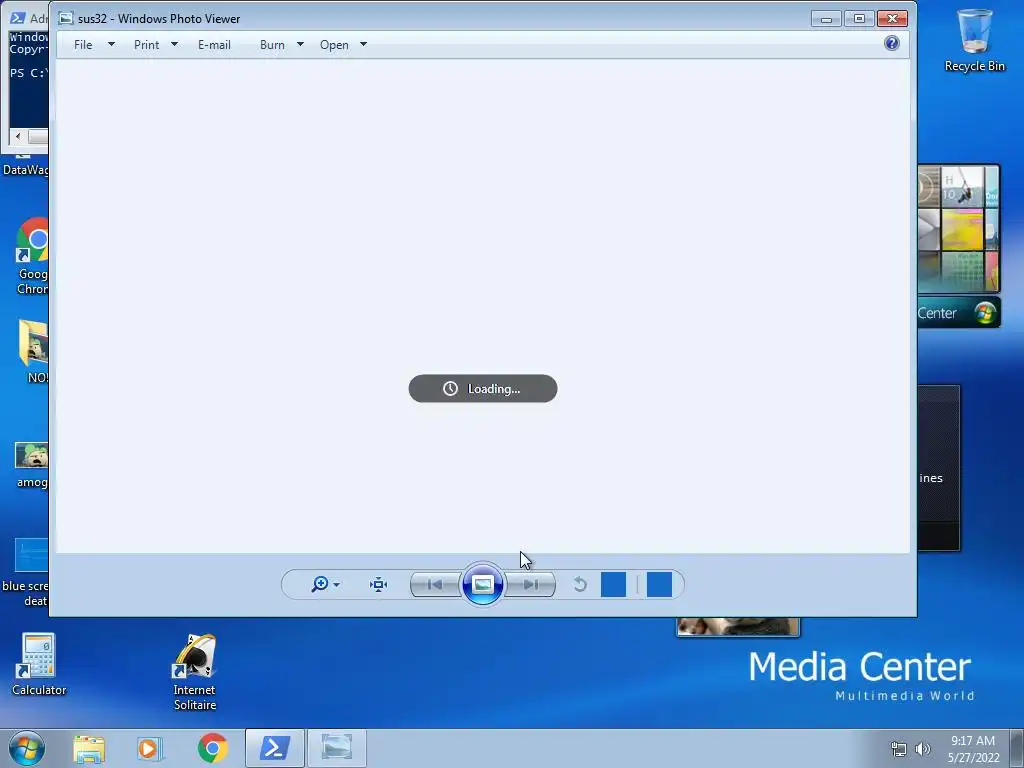
Task: Select the Google Chrome desktop shortcut
Action: pos(31,256)
